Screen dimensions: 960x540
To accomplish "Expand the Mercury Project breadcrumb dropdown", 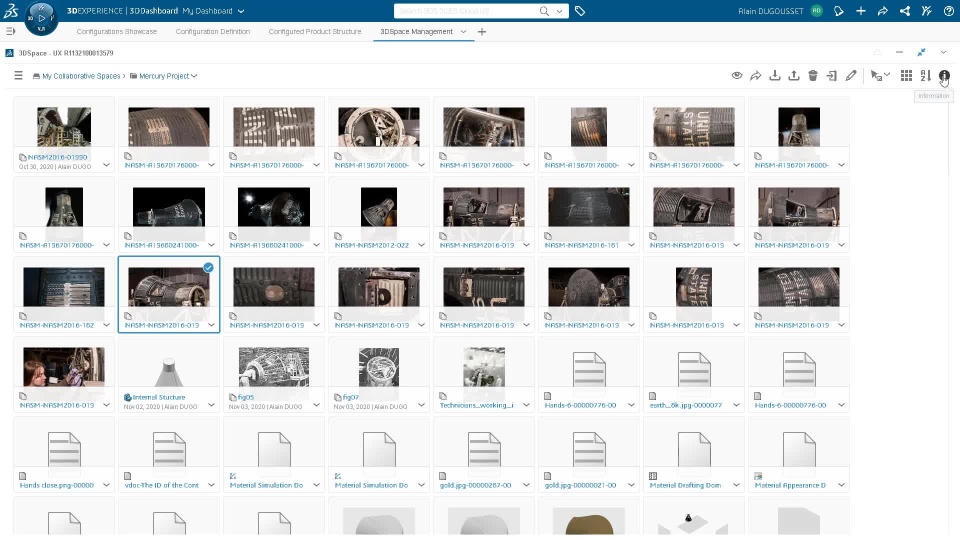I will (194, 76).
